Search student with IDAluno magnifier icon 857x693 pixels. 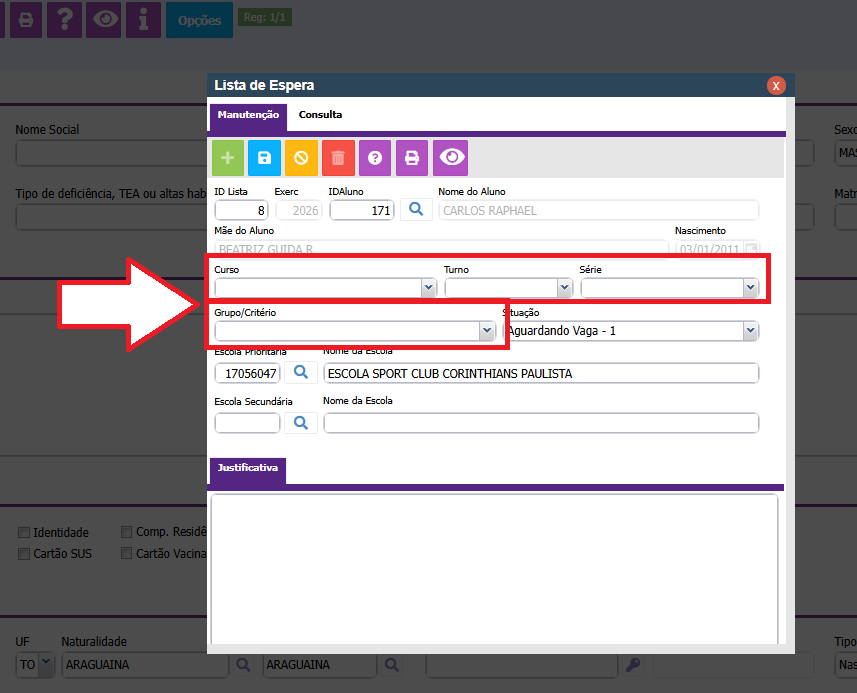point(417,210)
